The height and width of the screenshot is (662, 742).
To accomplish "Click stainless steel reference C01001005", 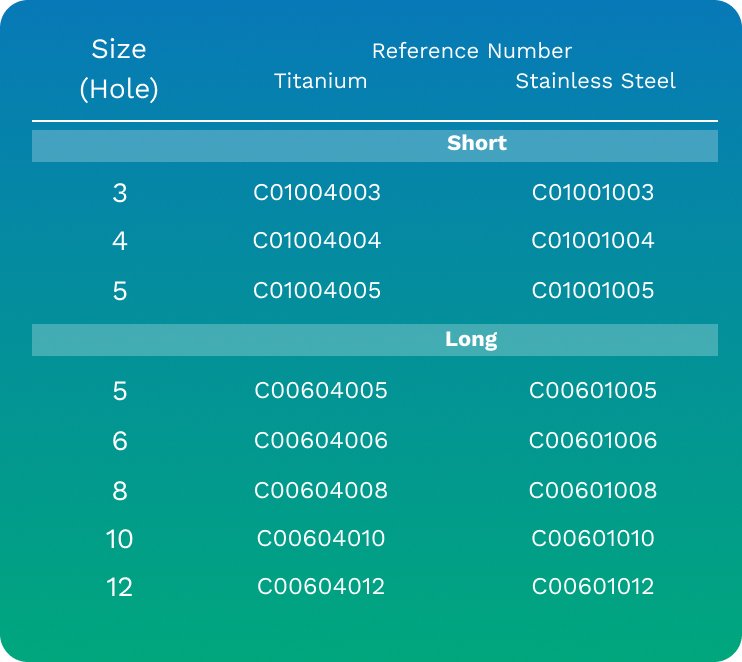I will pyautogui.click(x=592, y=291).
